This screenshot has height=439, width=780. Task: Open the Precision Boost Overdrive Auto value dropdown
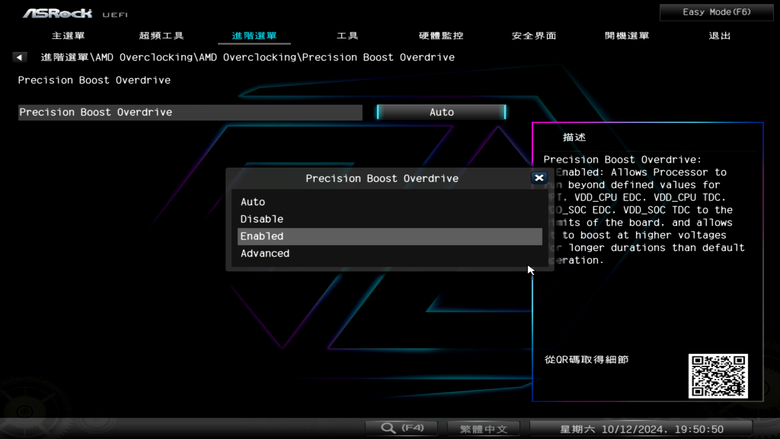(x=441, y=112)
